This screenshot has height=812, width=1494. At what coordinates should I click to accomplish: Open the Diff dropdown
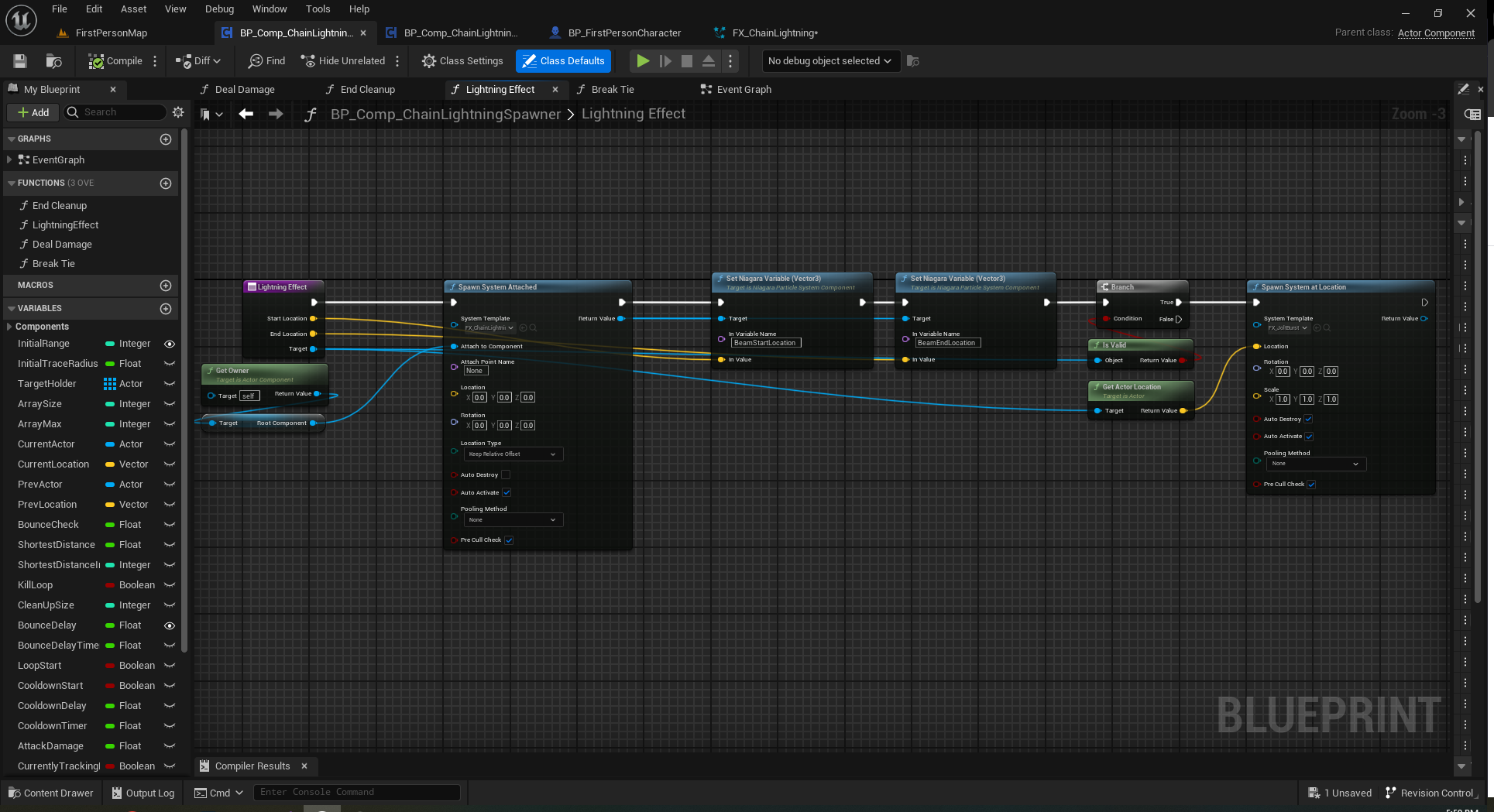(198, 61)
